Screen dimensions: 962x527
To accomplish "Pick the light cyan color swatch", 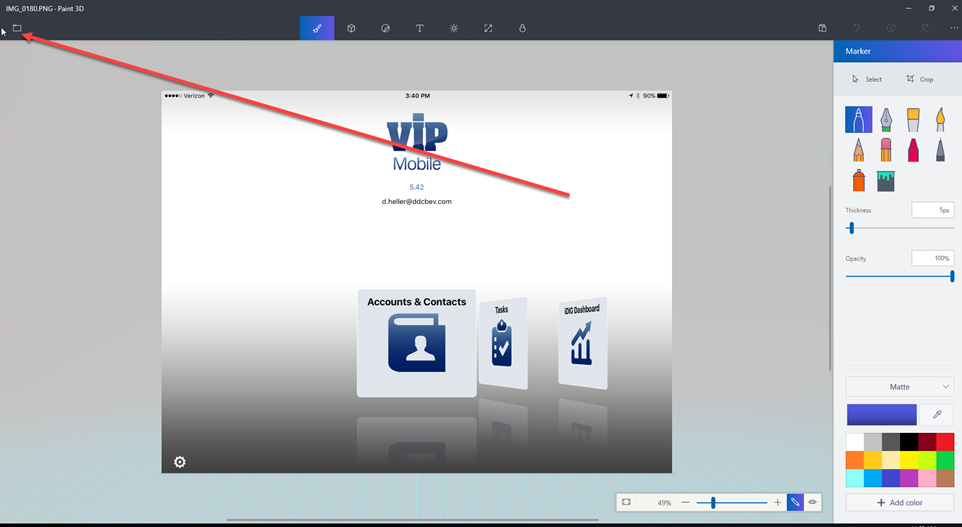I will click(855, 478).
